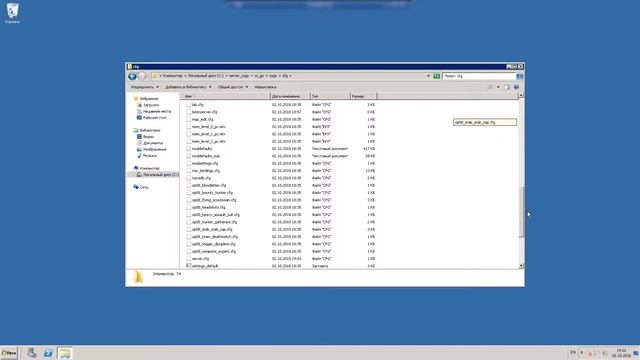640x360 pixels.
Task: Open the Общий доступ dropdown
Action: point(233,87)
